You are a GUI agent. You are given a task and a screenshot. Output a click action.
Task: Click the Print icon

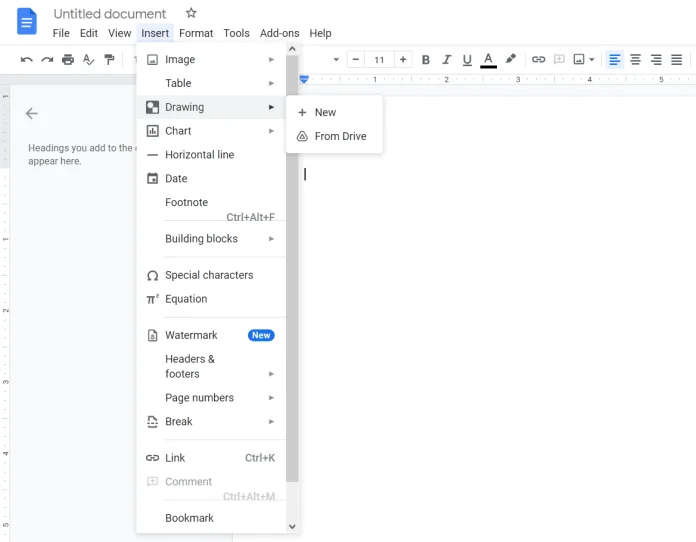pyautogui.click(x=68, y=59)
